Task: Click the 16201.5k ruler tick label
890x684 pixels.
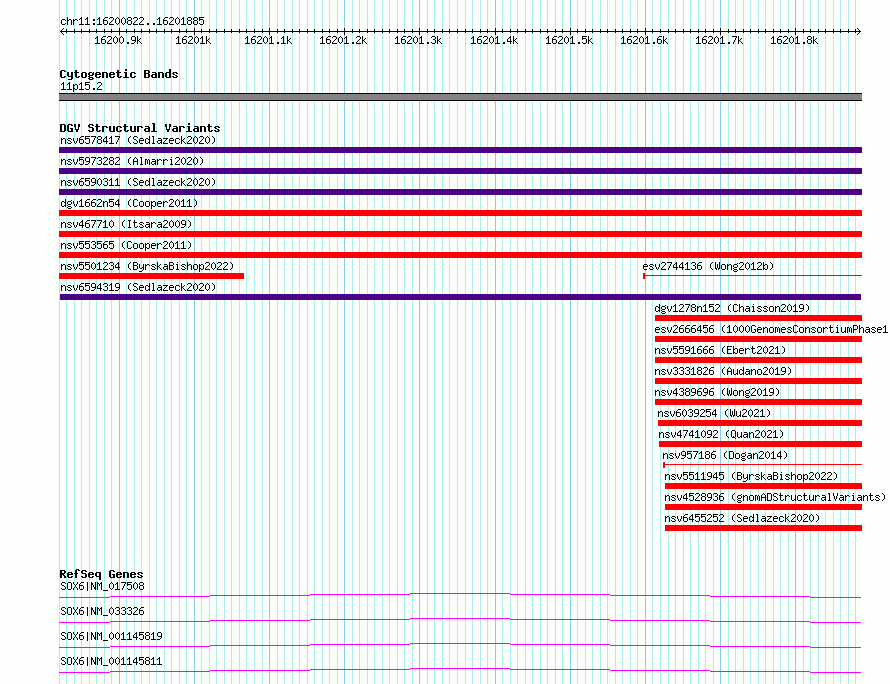Action: tap(569, 40)
